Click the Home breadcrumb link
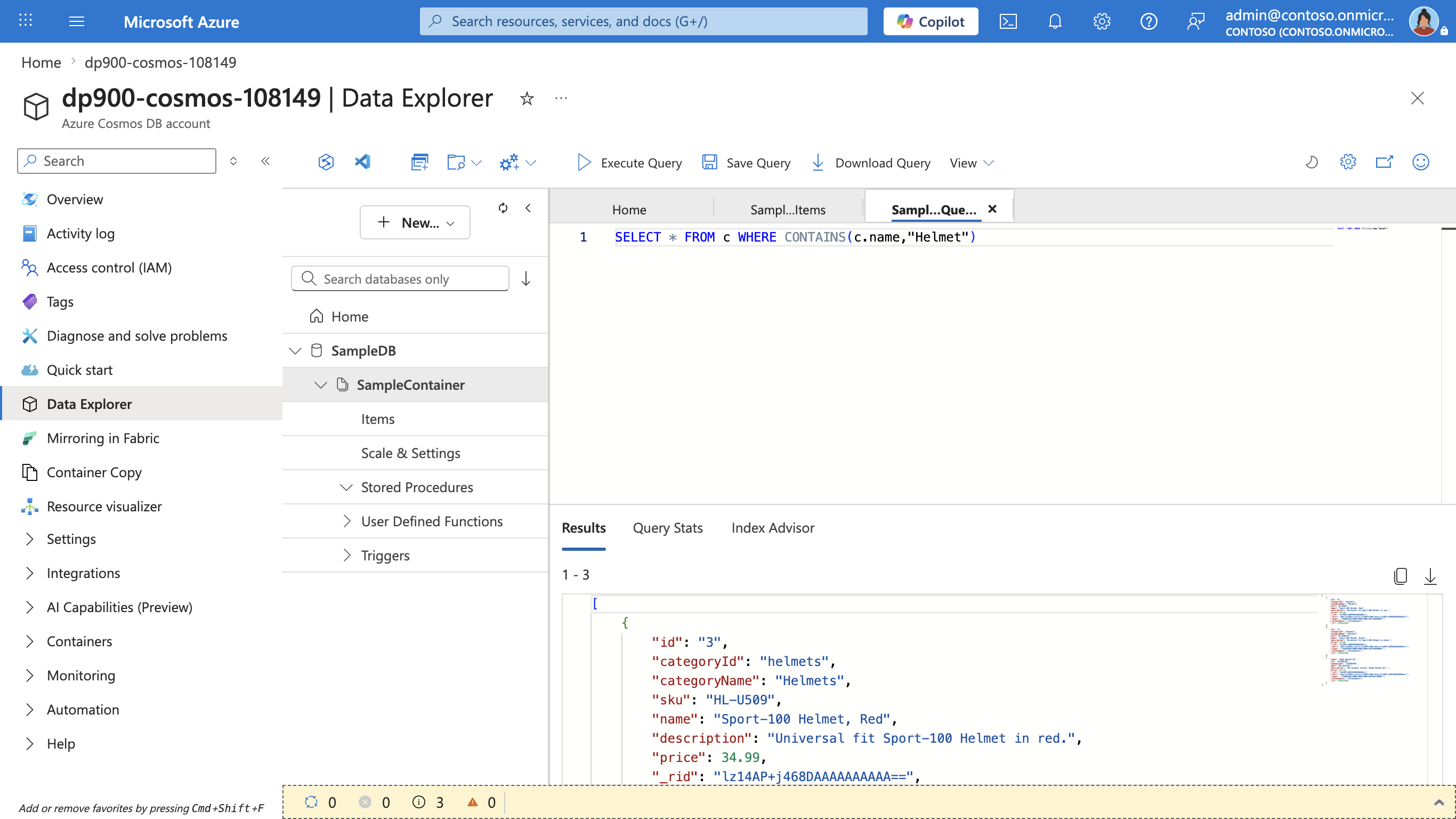Image resolution: width=1456 pixels, height=819 pixels. tap(41, 62)
